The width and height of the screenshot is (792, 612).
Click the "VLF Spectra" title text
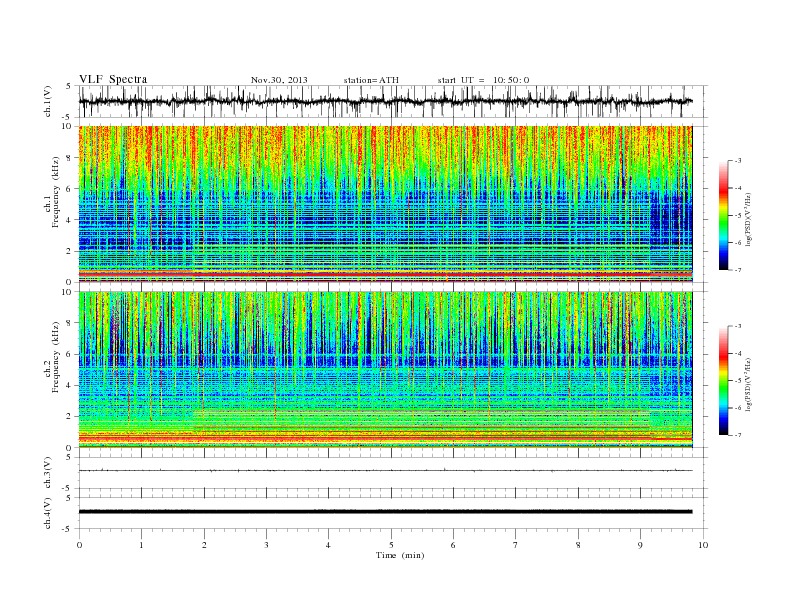click(113, 79)
